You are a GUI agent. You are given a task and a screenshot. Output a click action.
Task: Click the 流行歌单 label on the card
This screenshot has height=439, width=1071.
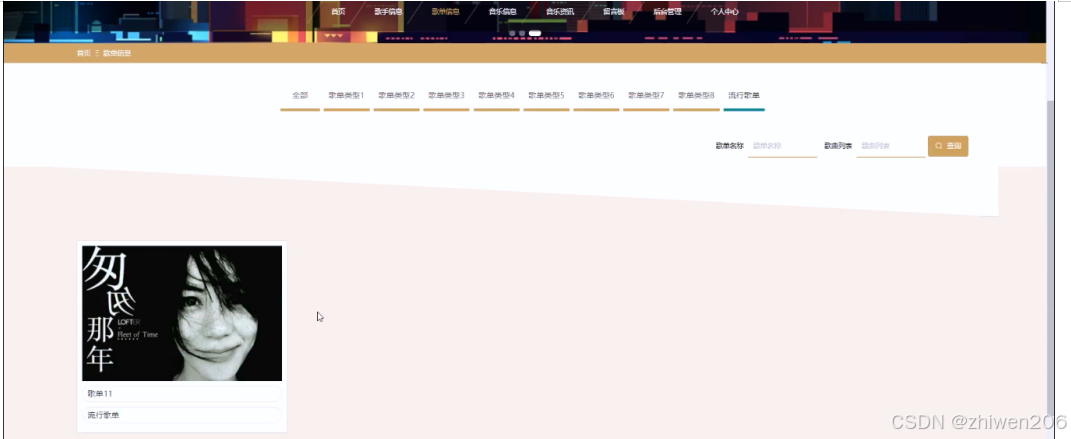tap(103, 415)
